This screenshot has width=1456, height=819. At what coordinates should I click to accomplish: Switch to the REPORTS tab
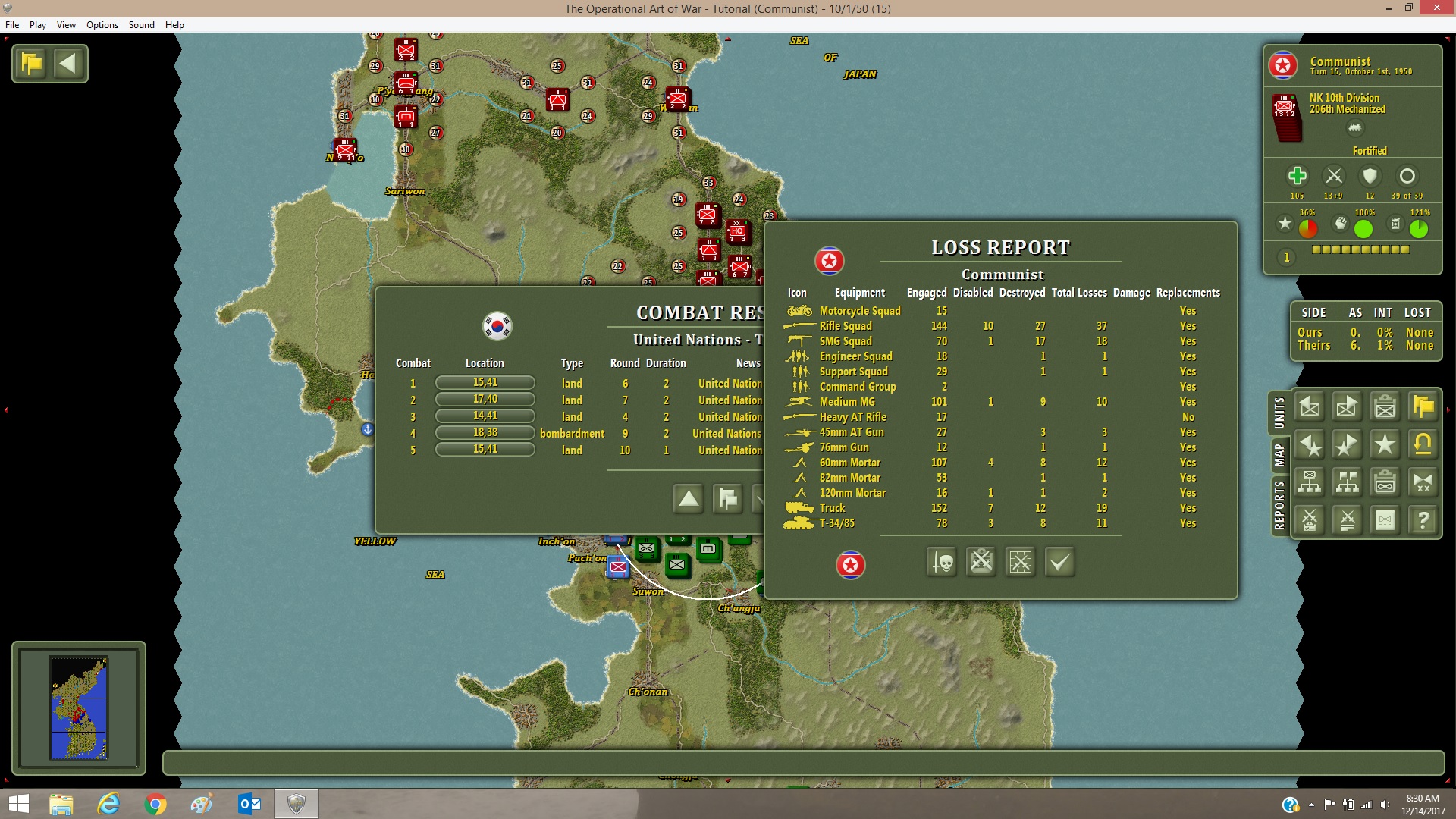point(1279,505)
